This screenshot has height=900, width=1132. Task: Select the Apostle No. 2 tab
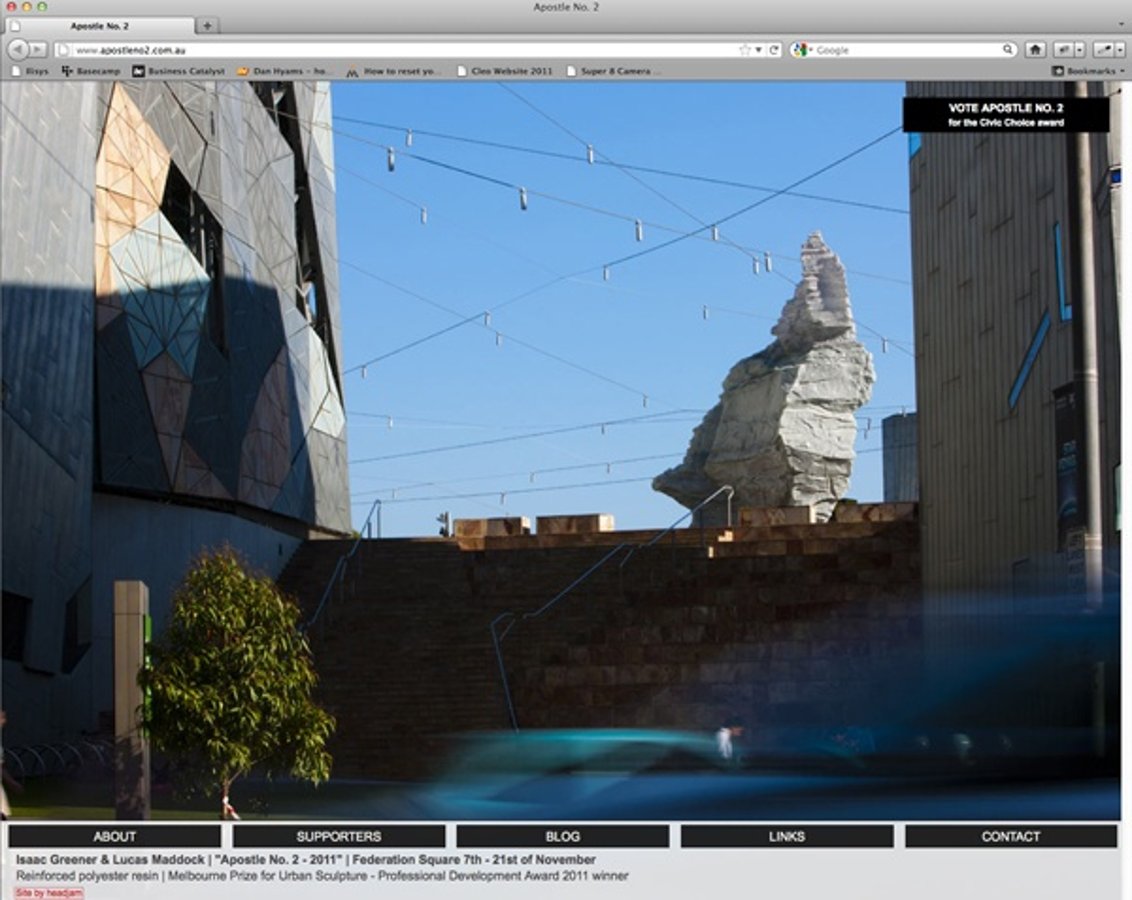point(100,25)
